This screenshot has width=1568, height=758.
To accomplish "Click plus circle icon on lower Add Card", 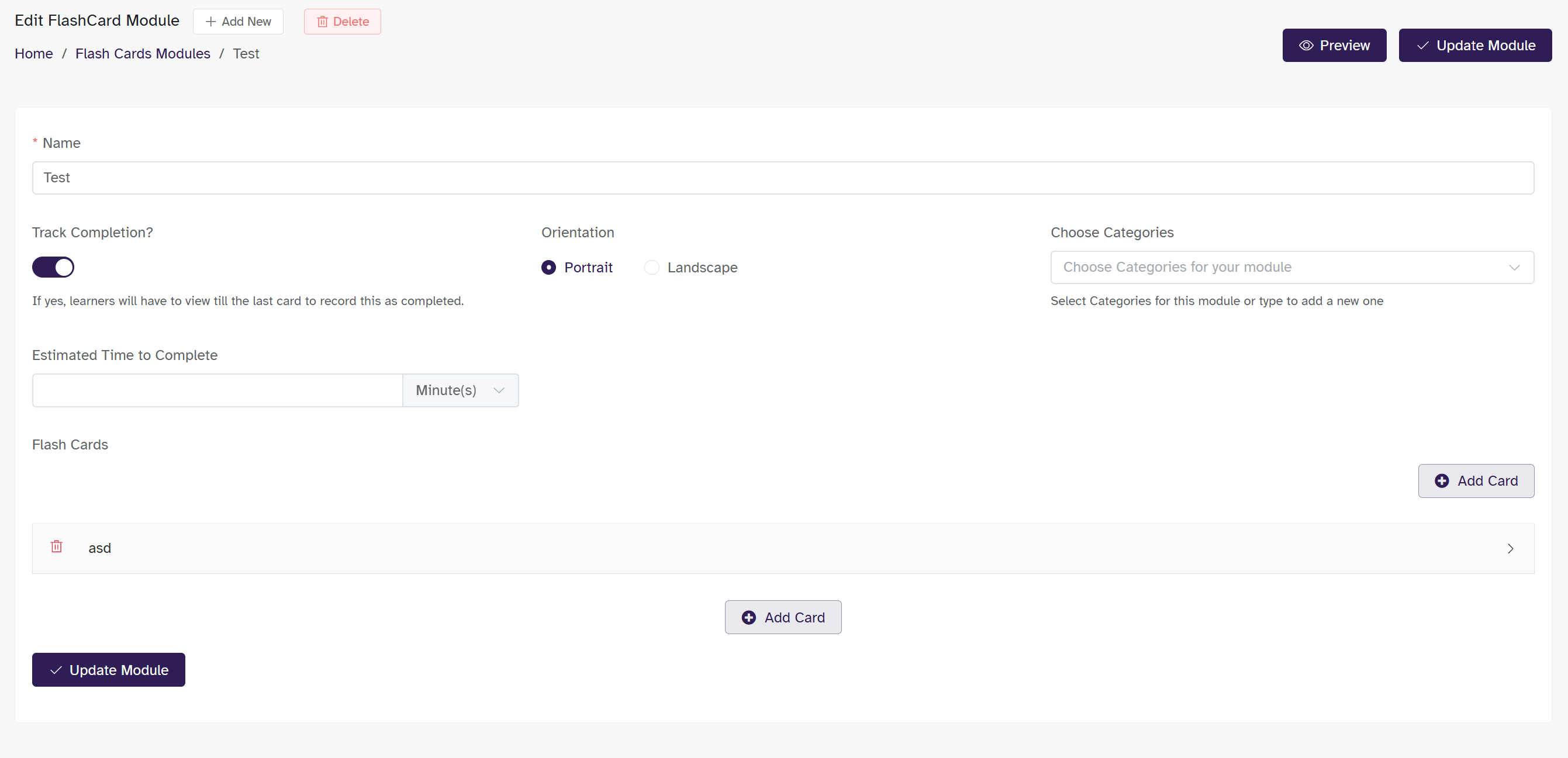I will [x=749, y=618].
